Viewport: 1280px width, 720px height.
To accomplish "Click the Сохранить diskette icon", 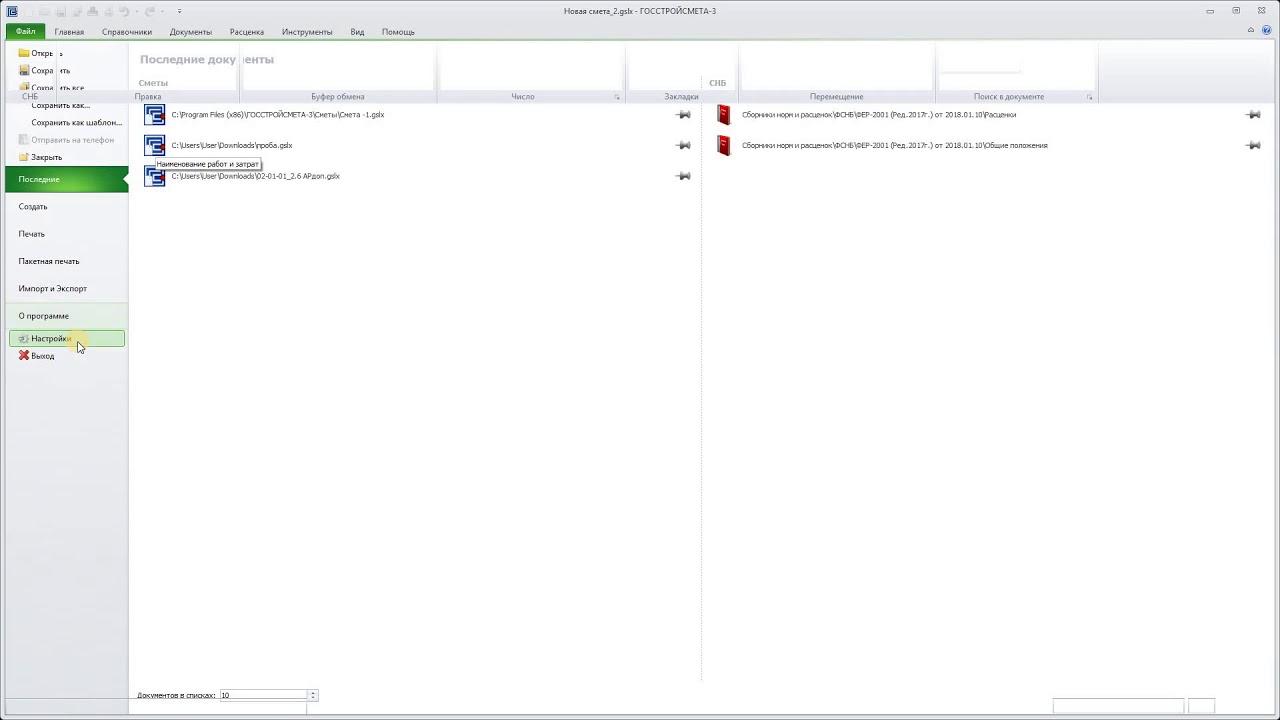I will 24,71.
